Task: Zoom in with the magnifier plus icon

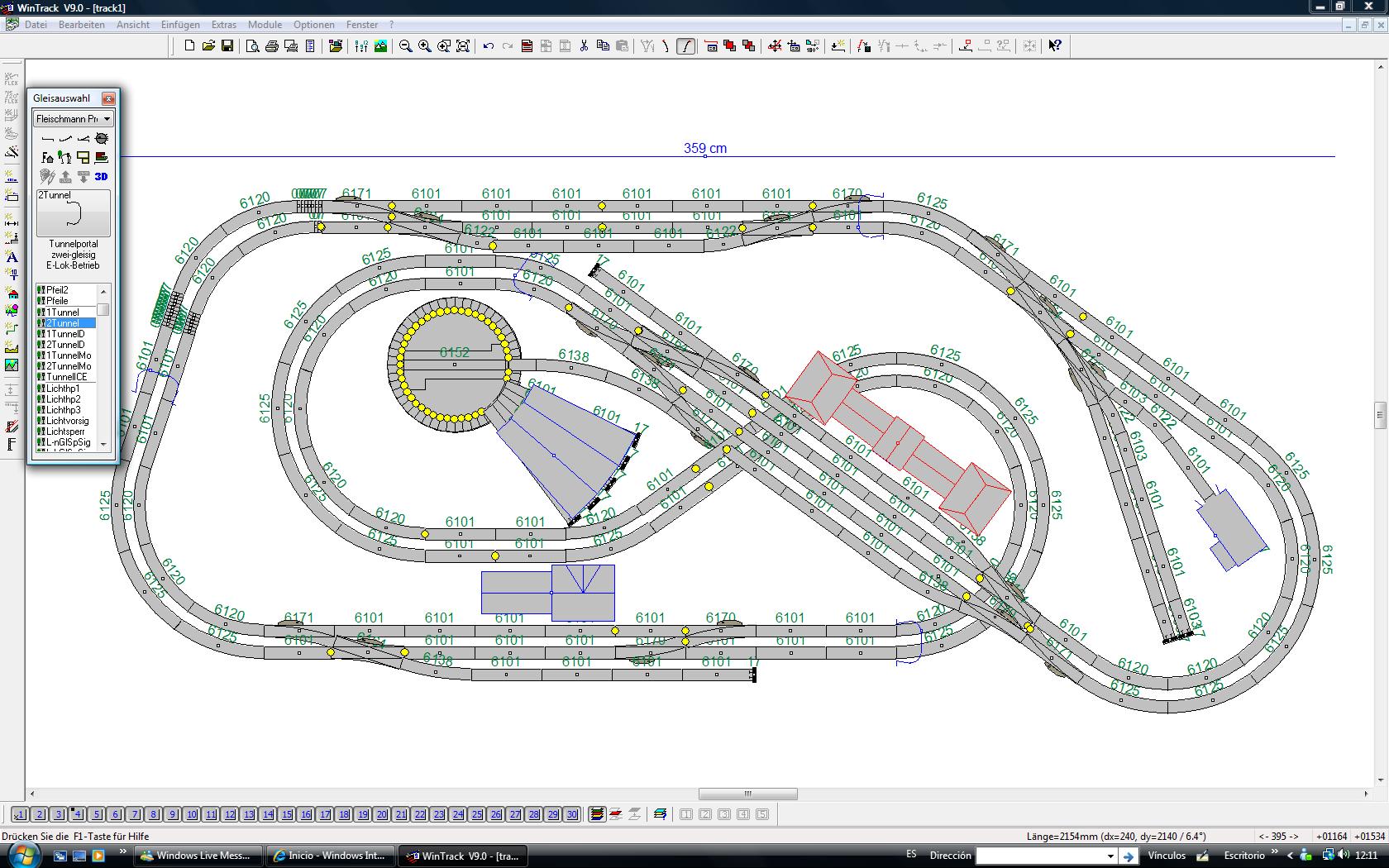Action: (425, 46)
